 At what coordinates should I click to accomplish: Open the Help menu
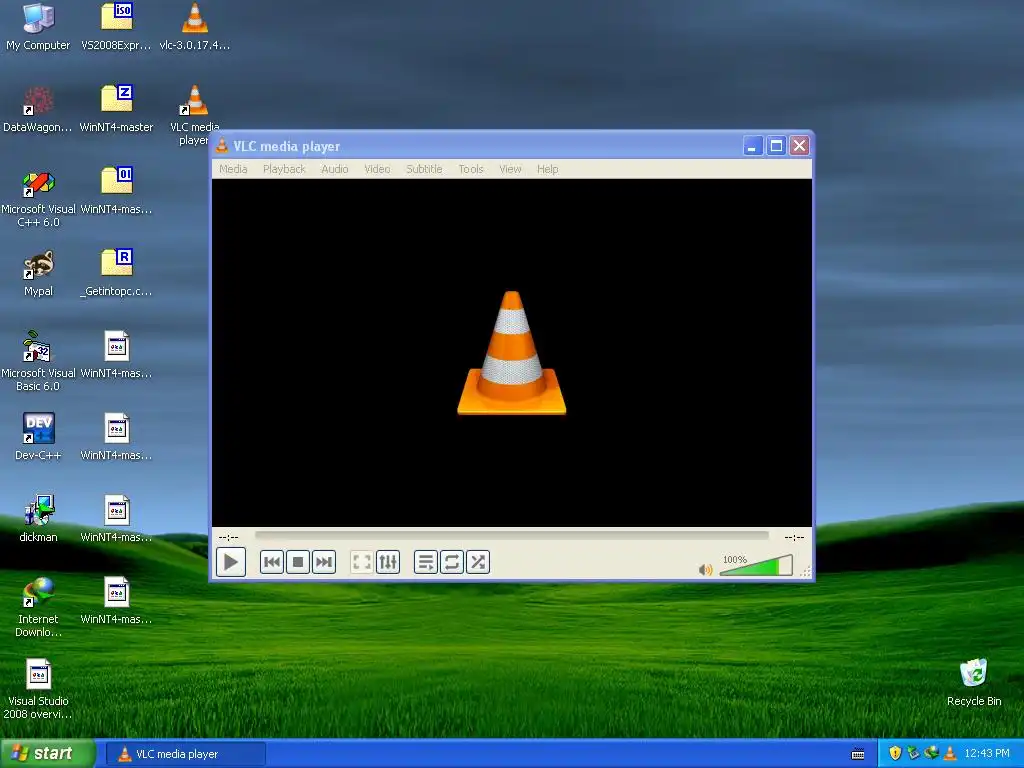(x=547, y=168)
